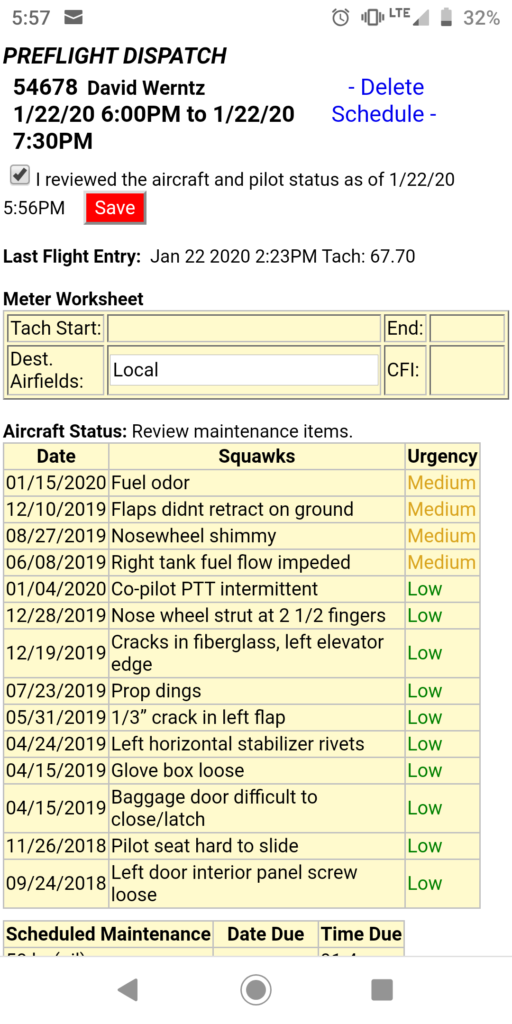Tap the vibrate mode status icon
This screenshot has width=512, height=1024.
[372, 18]
